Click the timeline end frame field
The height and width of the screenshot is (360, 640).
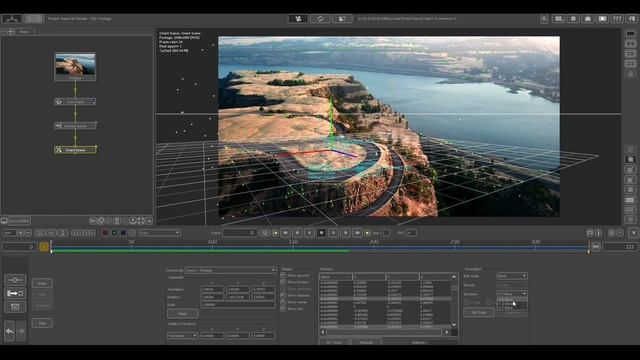[x=620, y=247]
